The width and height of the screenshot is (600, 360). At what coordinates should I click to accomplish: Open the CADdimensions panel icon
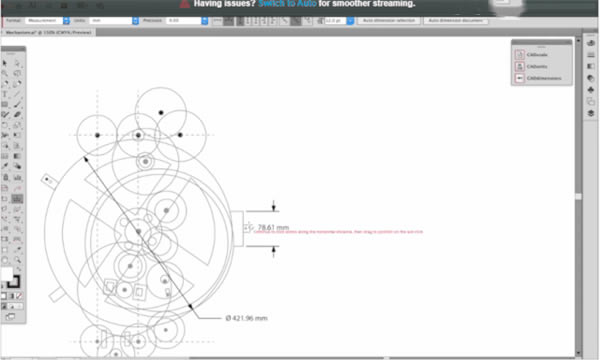[x=519, y=78]
